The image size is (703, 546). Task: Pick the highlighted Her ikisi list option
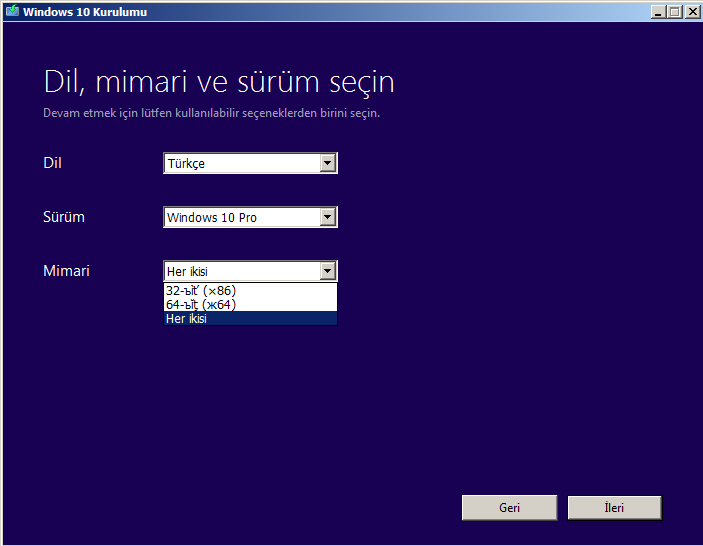pos(250,318)
